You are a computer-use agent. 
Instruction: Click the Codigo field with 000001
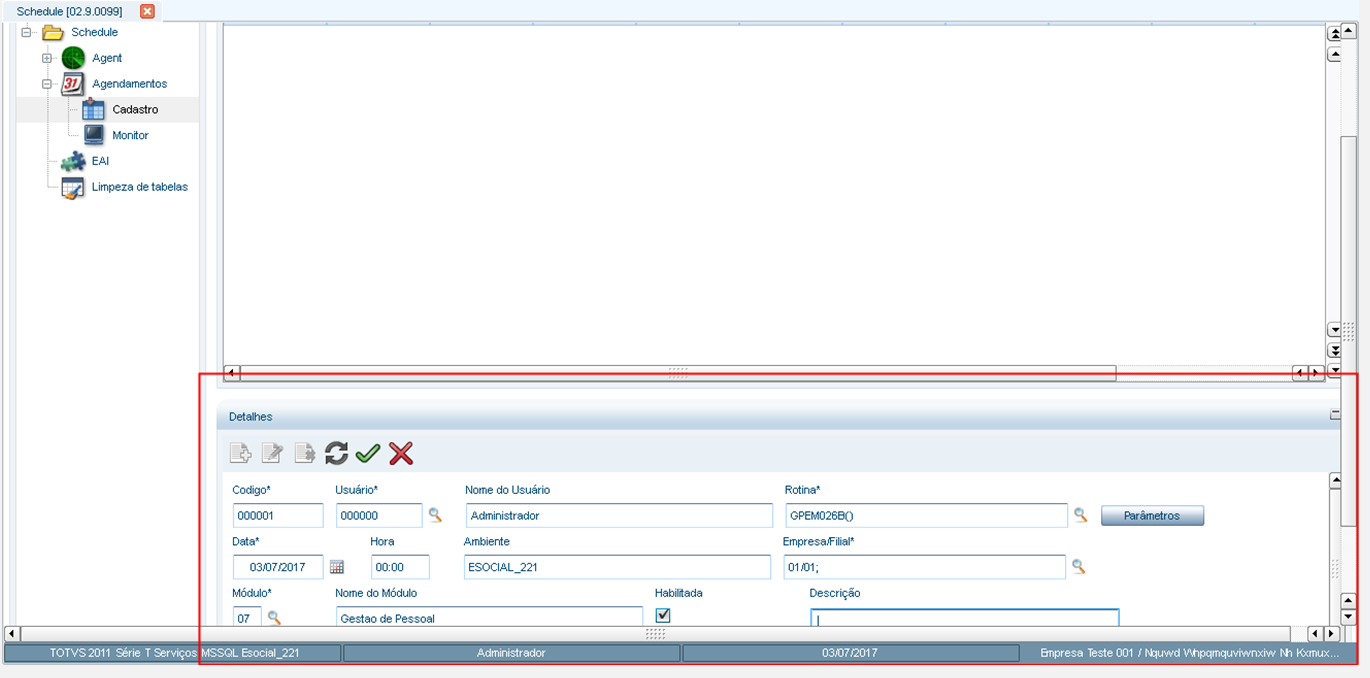click(x=278, y=515)
